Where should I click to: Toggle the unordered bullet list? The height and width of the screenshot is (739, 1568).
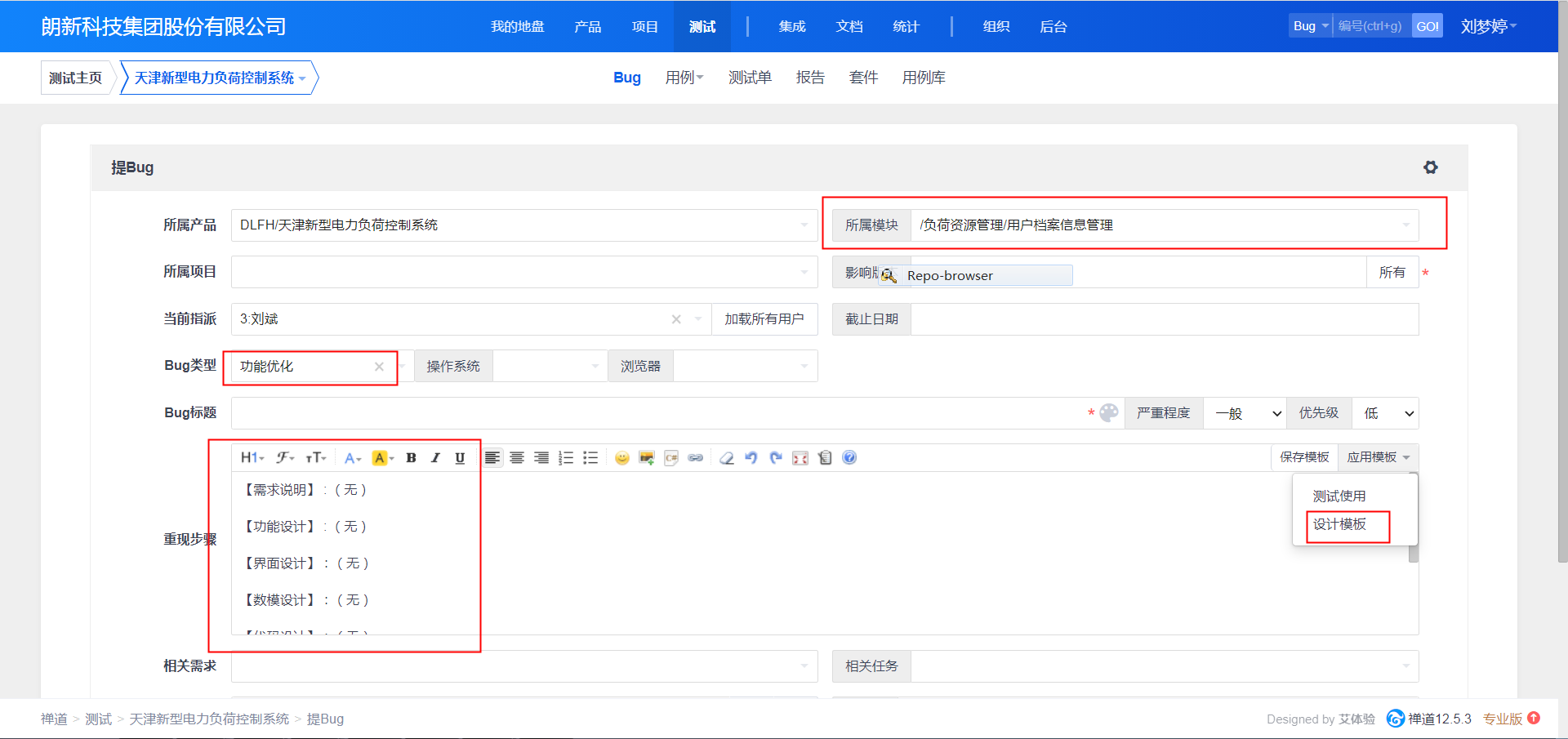point(590,458)
